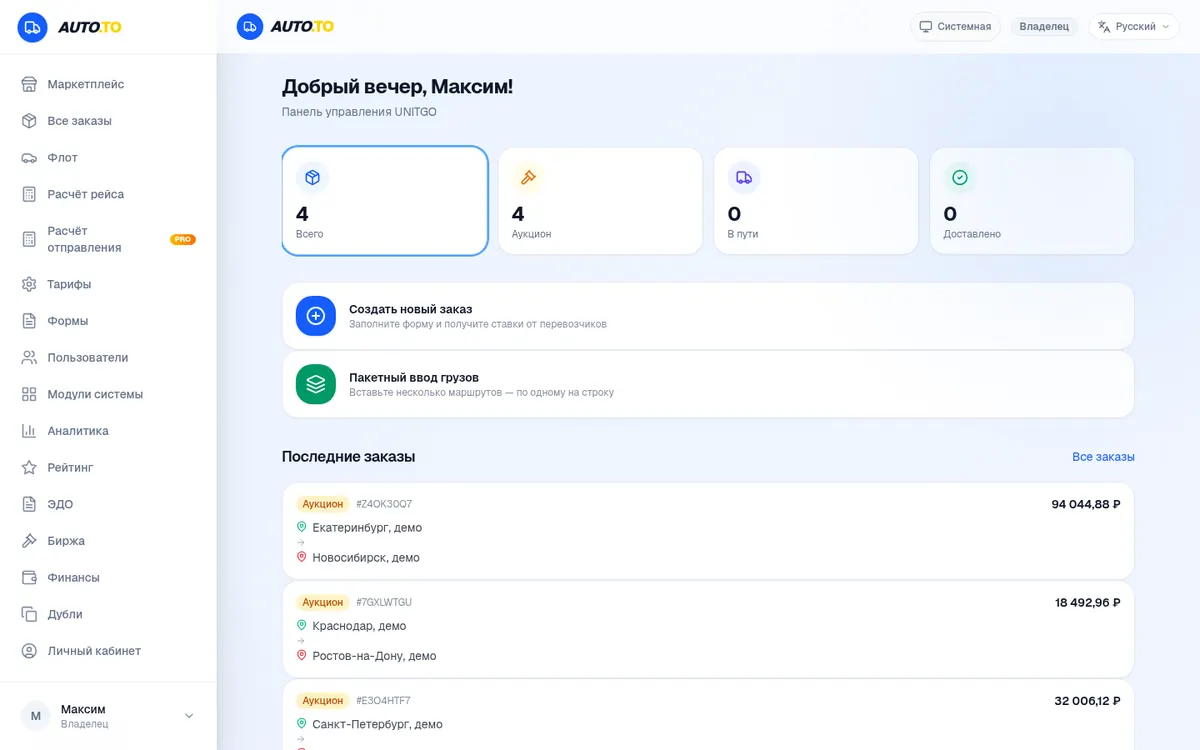This screenshot has width=1200, height=750.
Task: Click the Биржа gavel icon
Action: tap(29, 541)
